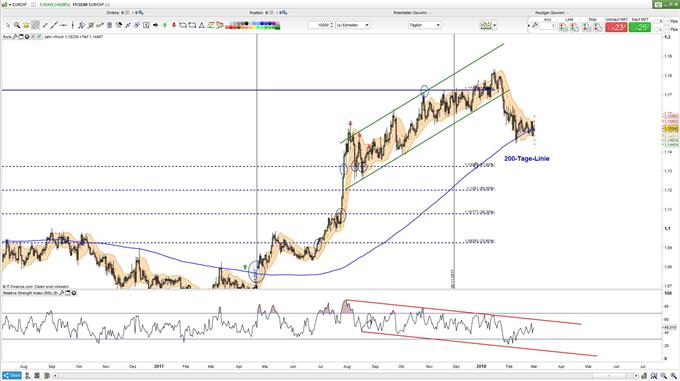Select the triangle drawing tool
Screen dimensions: 680x381
point(201,25)
